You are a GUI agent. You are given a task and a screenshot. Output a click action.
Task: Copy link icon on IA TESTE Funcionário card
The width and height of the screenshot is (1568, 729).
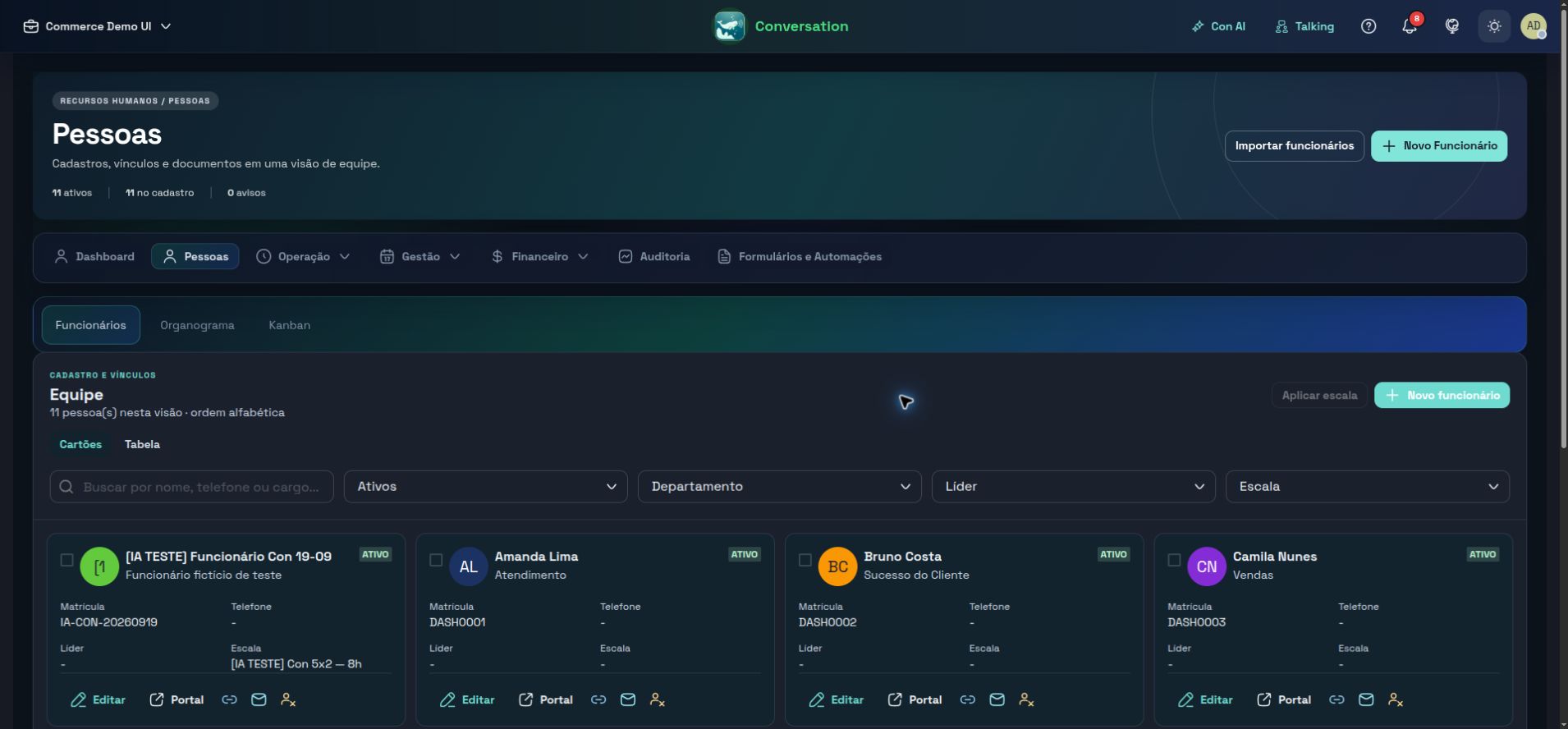pos(229,699)
